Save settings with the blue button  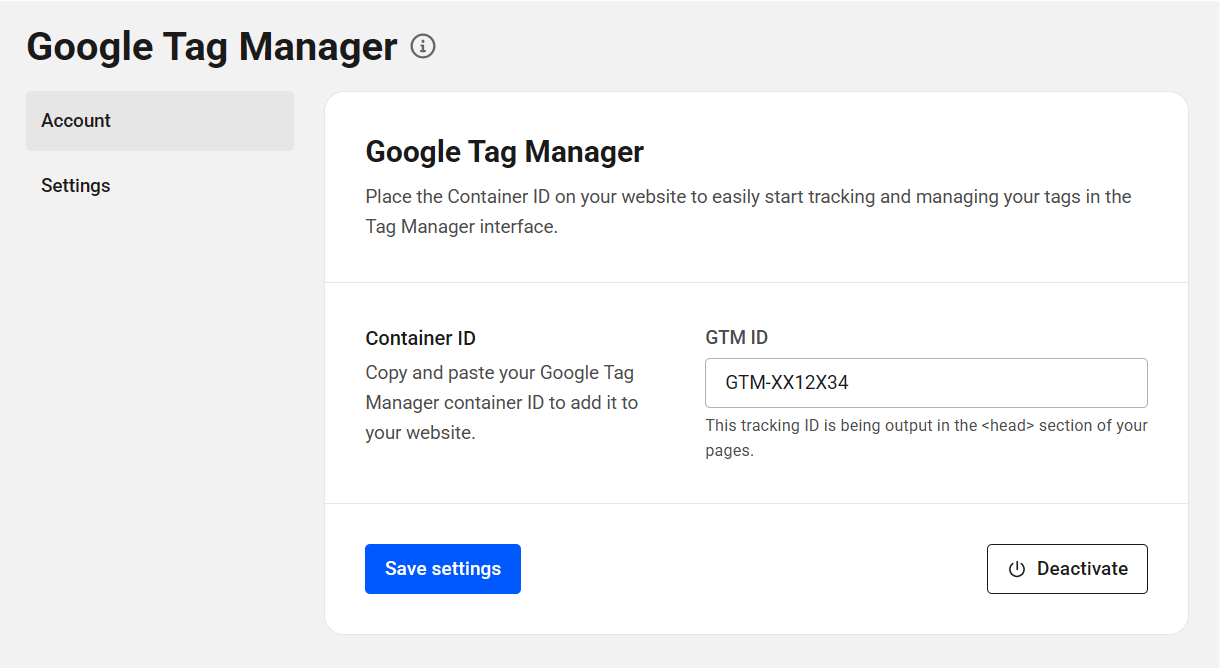[443, 569]
